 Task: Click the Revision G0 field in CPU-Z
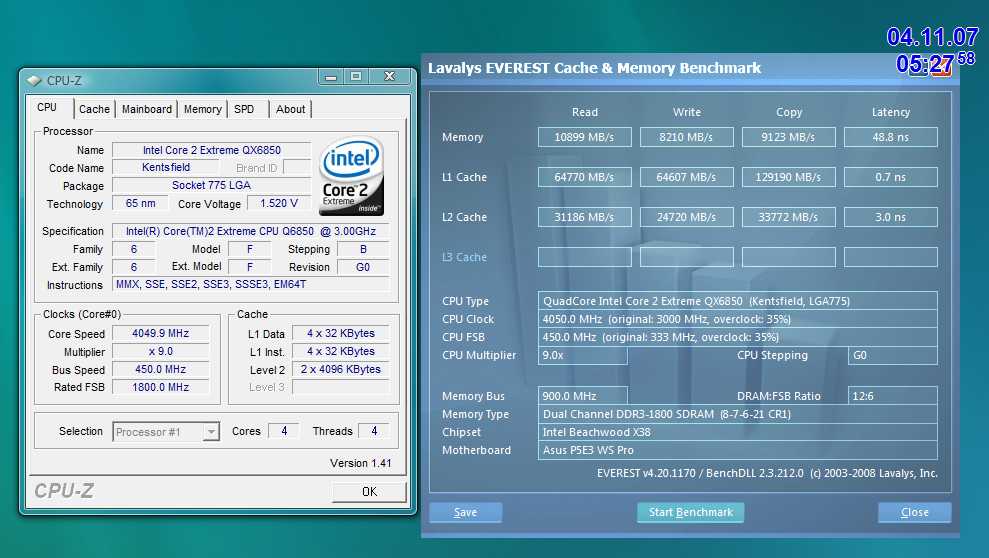point(363,267)
